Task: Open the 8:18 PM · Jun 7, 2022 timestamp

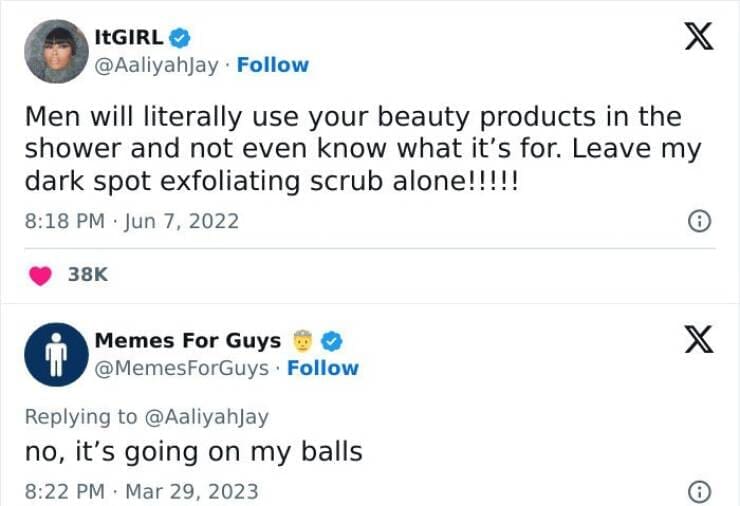Action: click(x=131, y=221)
